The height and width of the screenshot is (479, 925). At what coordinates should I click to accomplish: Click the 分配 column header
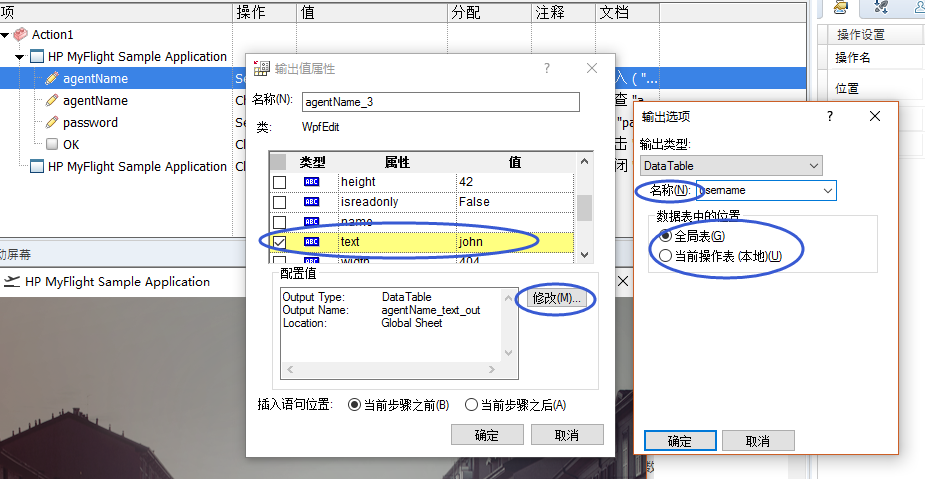pos(490,12)
